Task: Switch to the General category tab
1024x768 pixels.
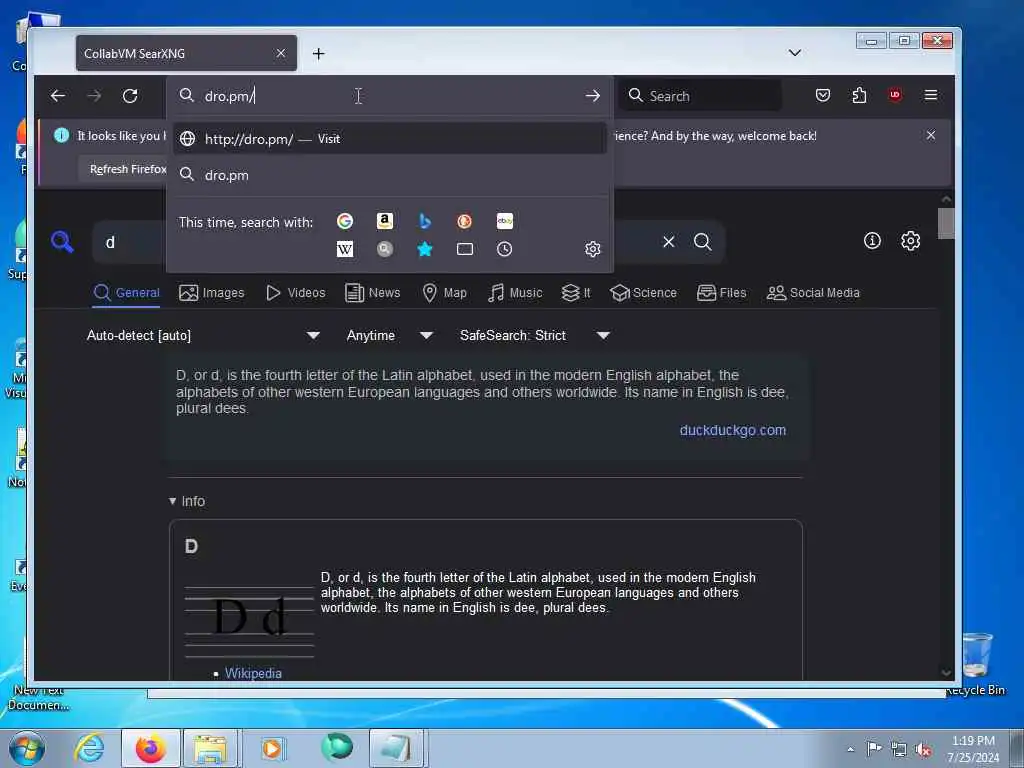Action: coord(126,293)
